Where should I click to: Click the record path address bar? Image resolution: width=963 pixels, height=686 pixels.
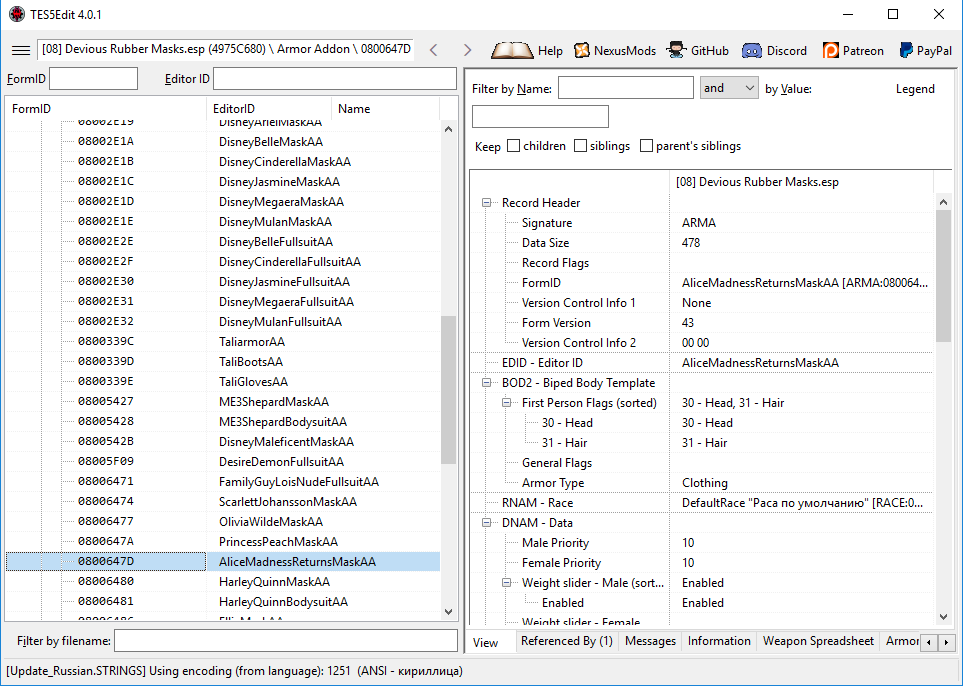pos(225,49)
